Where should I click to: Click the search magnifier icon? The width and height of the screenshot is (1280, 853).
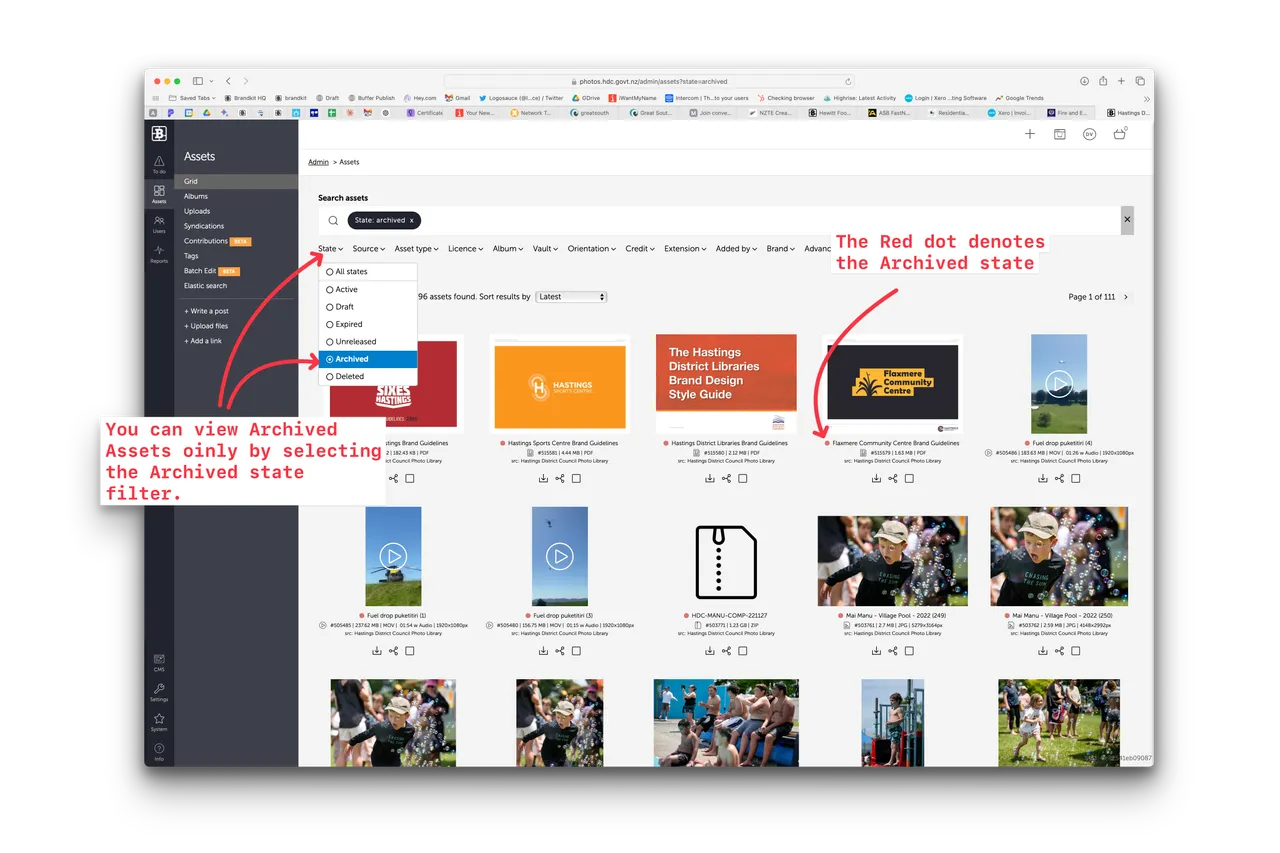333,220
